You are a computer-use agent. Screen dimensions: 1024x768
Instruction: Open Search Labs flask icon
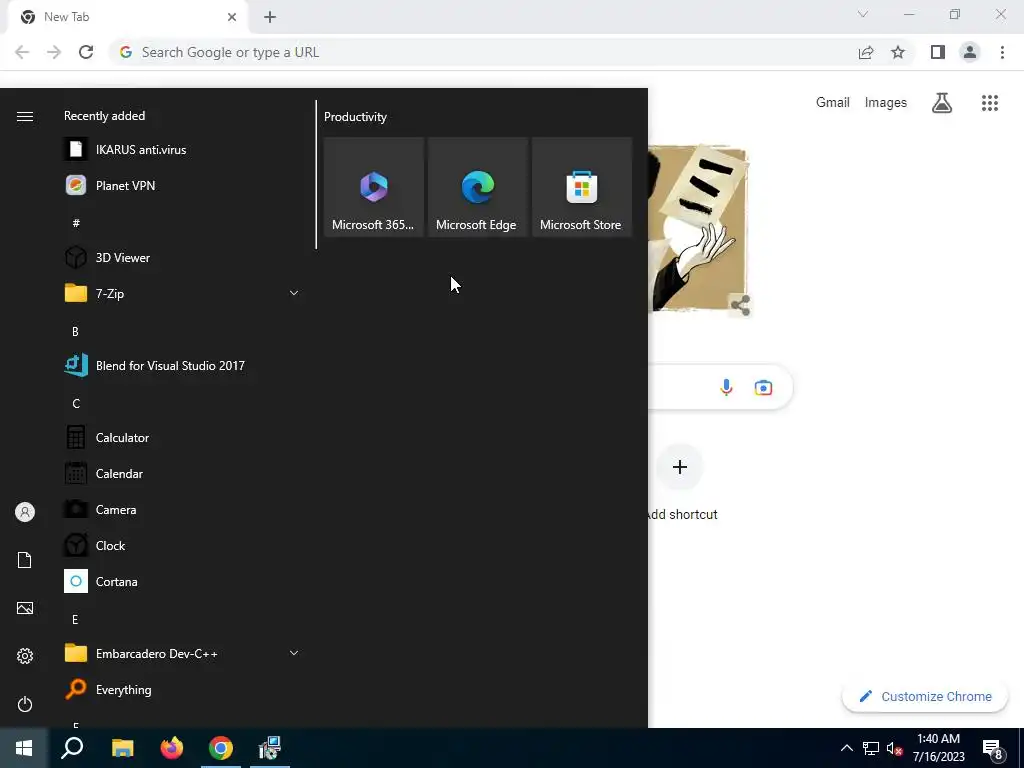coord(942,103)
